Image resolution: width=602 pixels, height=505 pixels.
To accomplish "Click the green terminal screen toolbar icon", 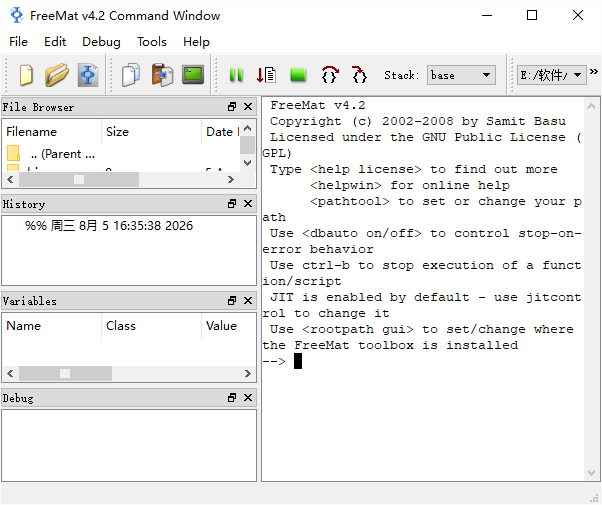I will [x=193, y=75].
